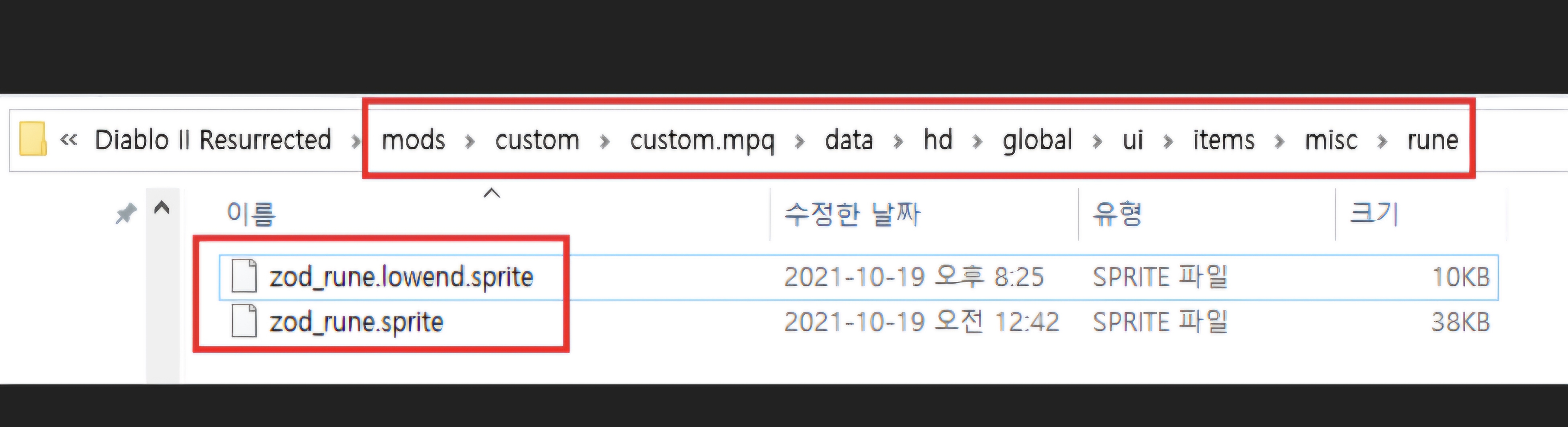1568x427 pixels.
Task: Expand hidden path with double-chevron
Action: (x=69, y=140)
